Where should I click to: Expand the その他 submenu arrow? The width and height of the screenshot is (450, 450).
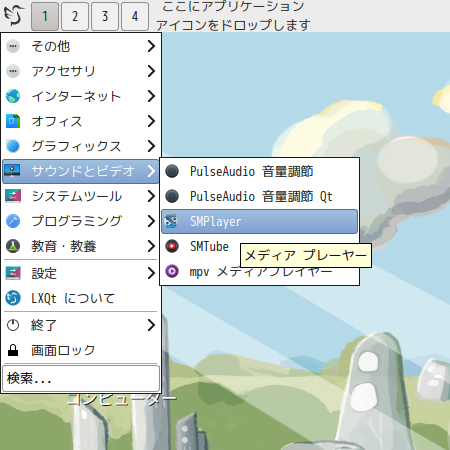pyautogui.click(x=151, y=46)
